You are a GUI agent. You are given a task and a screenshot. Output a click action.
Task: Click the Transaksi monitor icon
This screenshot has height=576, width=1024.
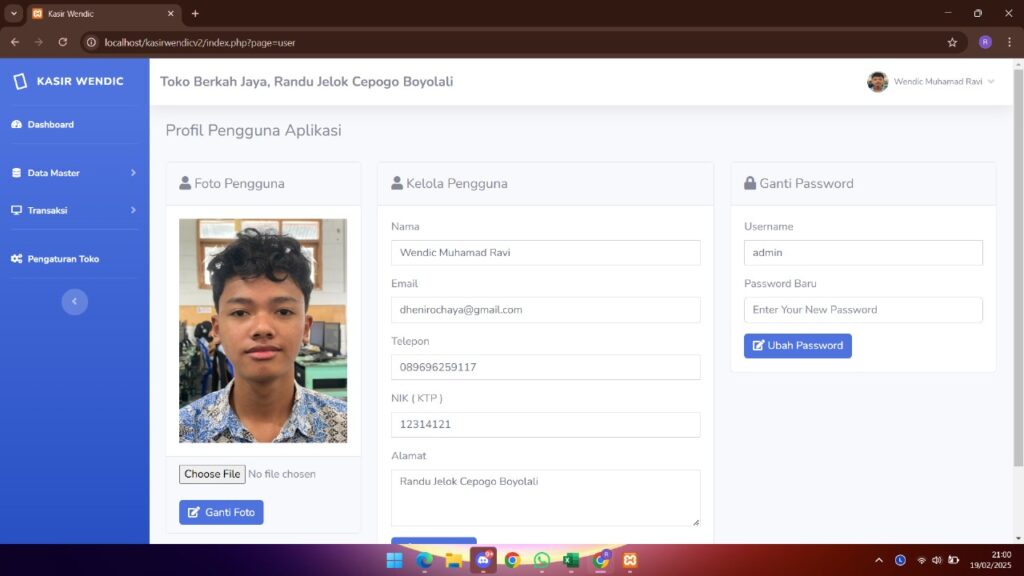[x=16, y=210]
